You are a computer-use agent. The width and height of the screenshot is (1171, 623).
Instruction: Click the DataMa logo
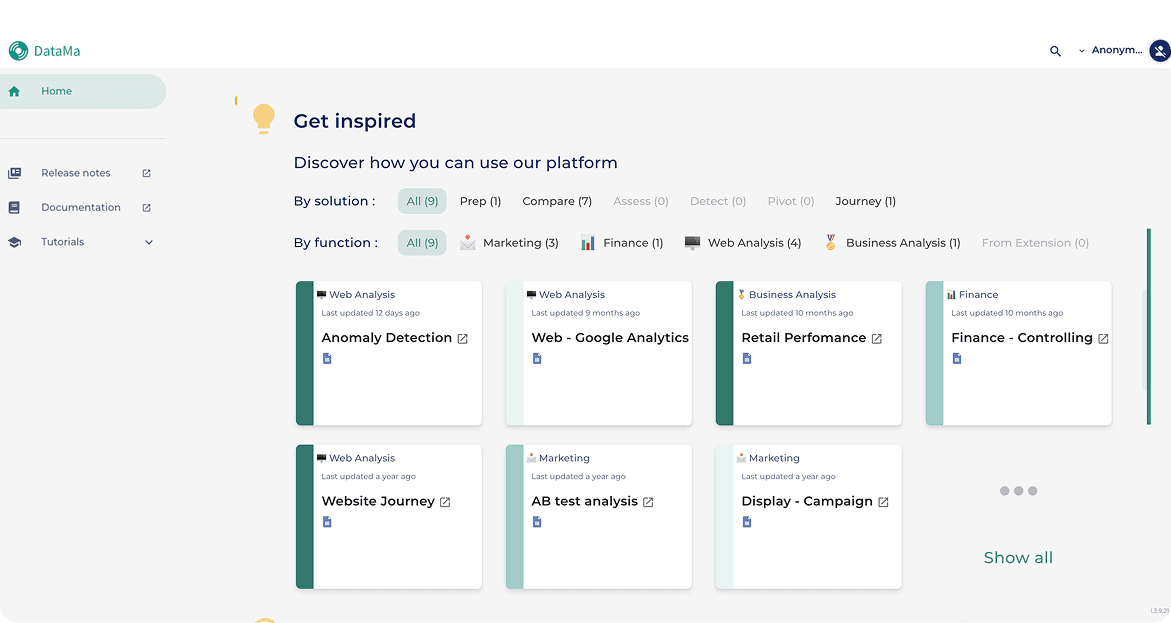44,51
